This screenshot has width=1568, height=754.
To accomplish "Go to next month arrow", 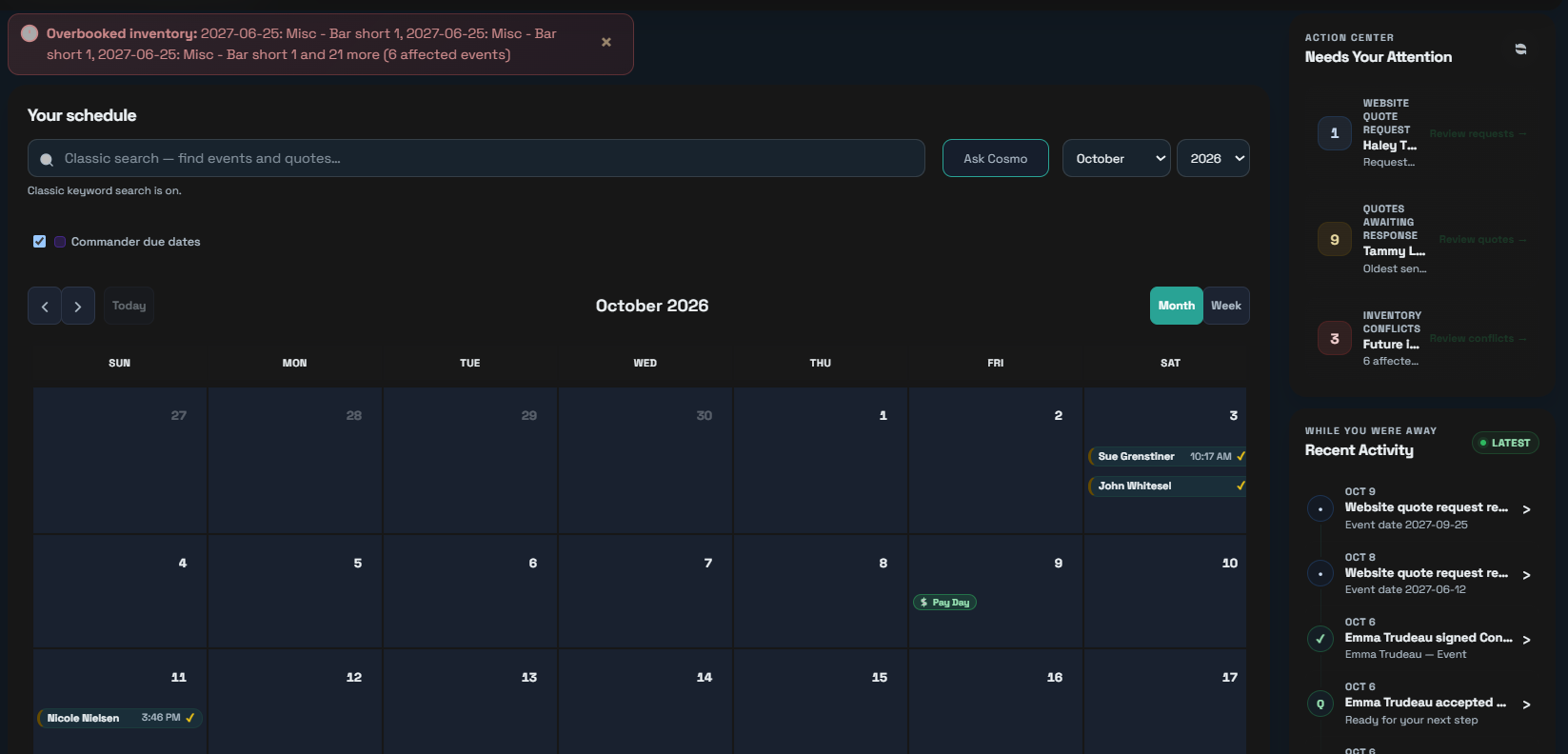I will 78,306.
